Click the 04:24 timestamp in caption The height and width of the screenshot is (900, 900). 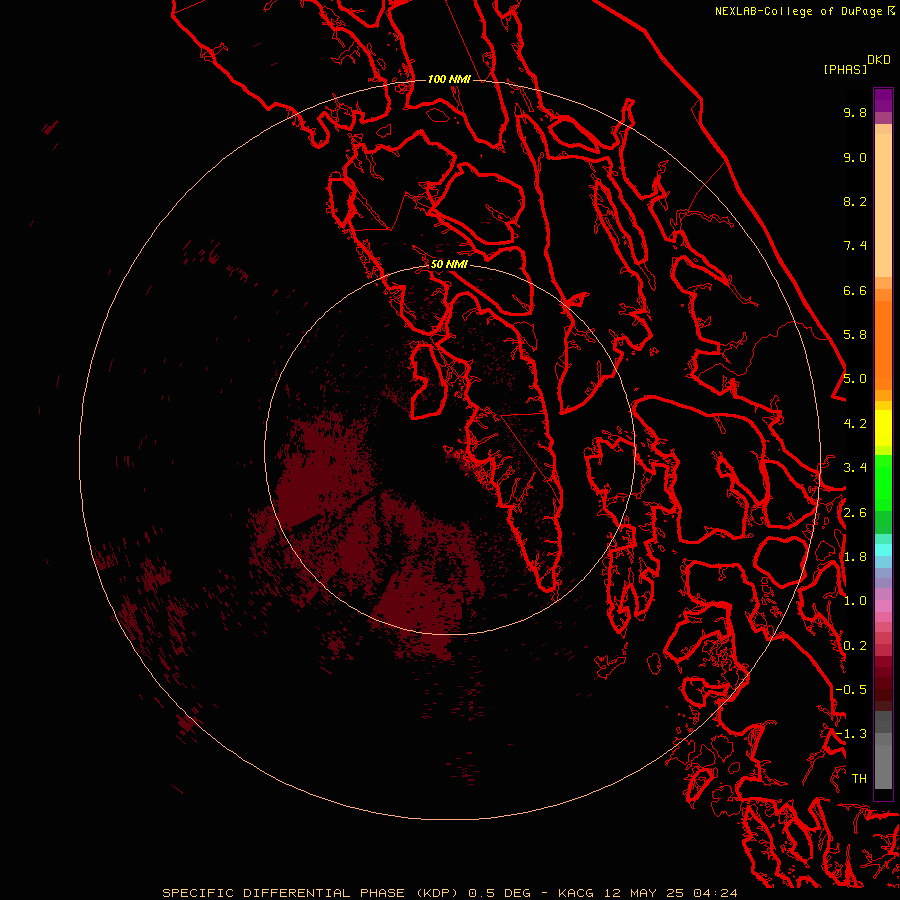coord(715,893)
